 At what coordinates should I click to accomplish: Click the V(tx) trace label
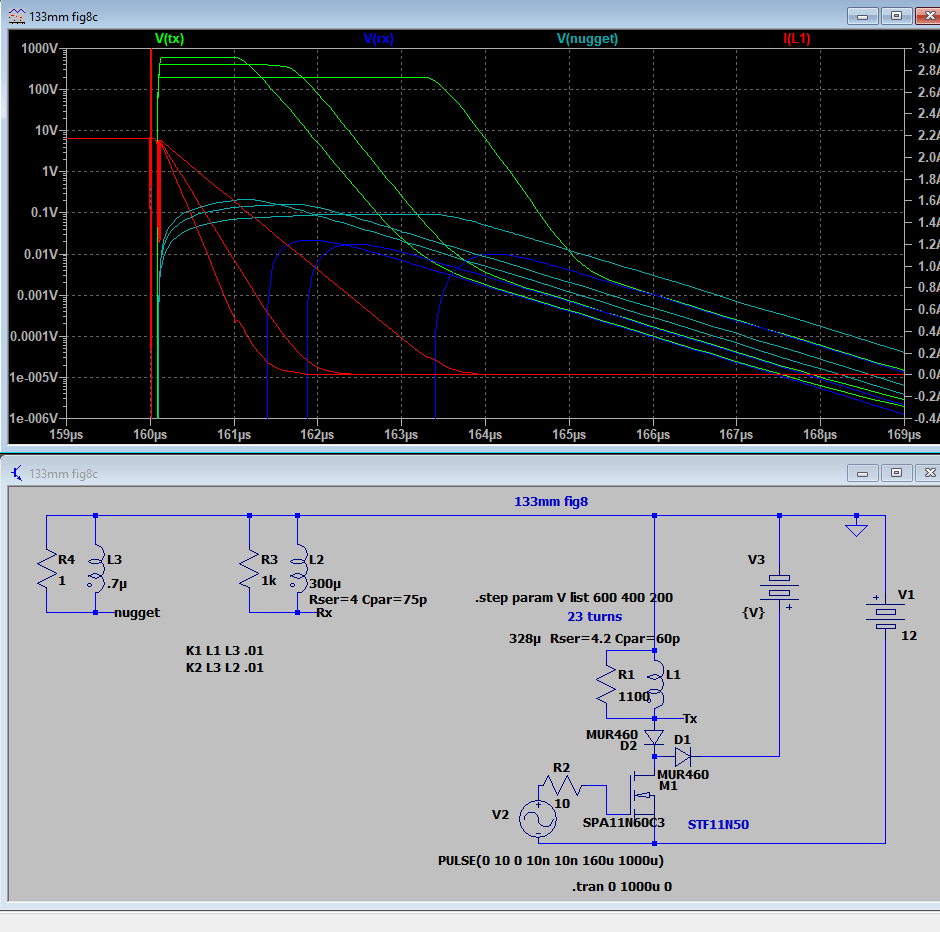(x=169, y=39)
